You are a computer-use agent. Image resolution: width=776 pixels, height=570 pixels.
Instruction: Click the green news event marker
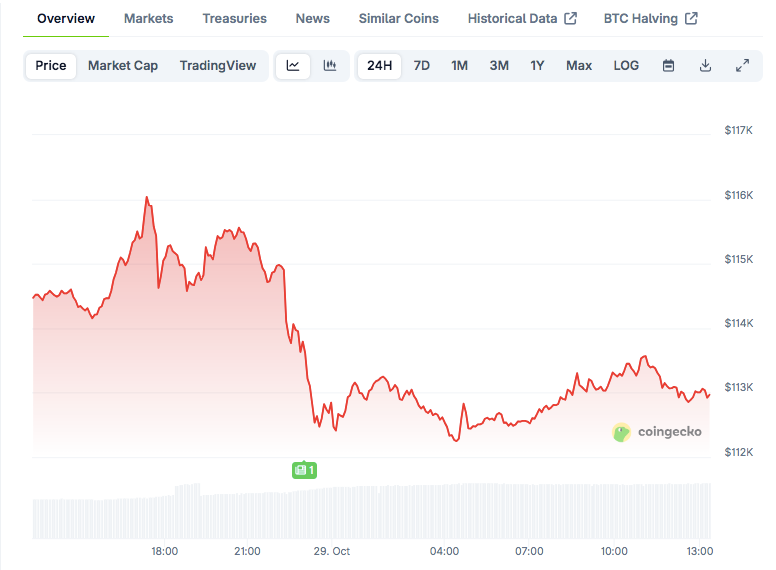tap(304, 470)
